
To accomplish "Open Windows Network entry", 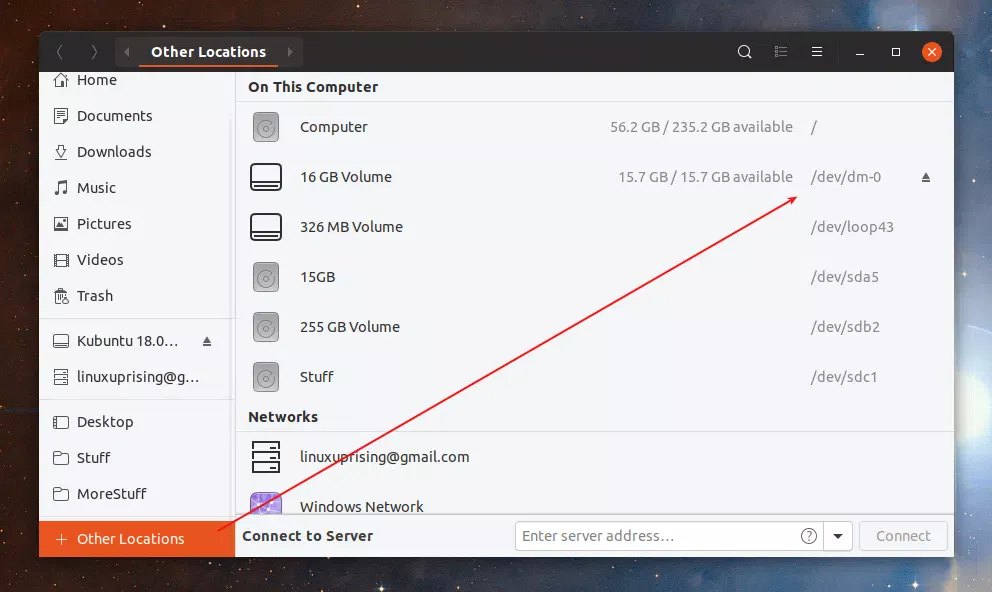I will [x=594, y=500].
